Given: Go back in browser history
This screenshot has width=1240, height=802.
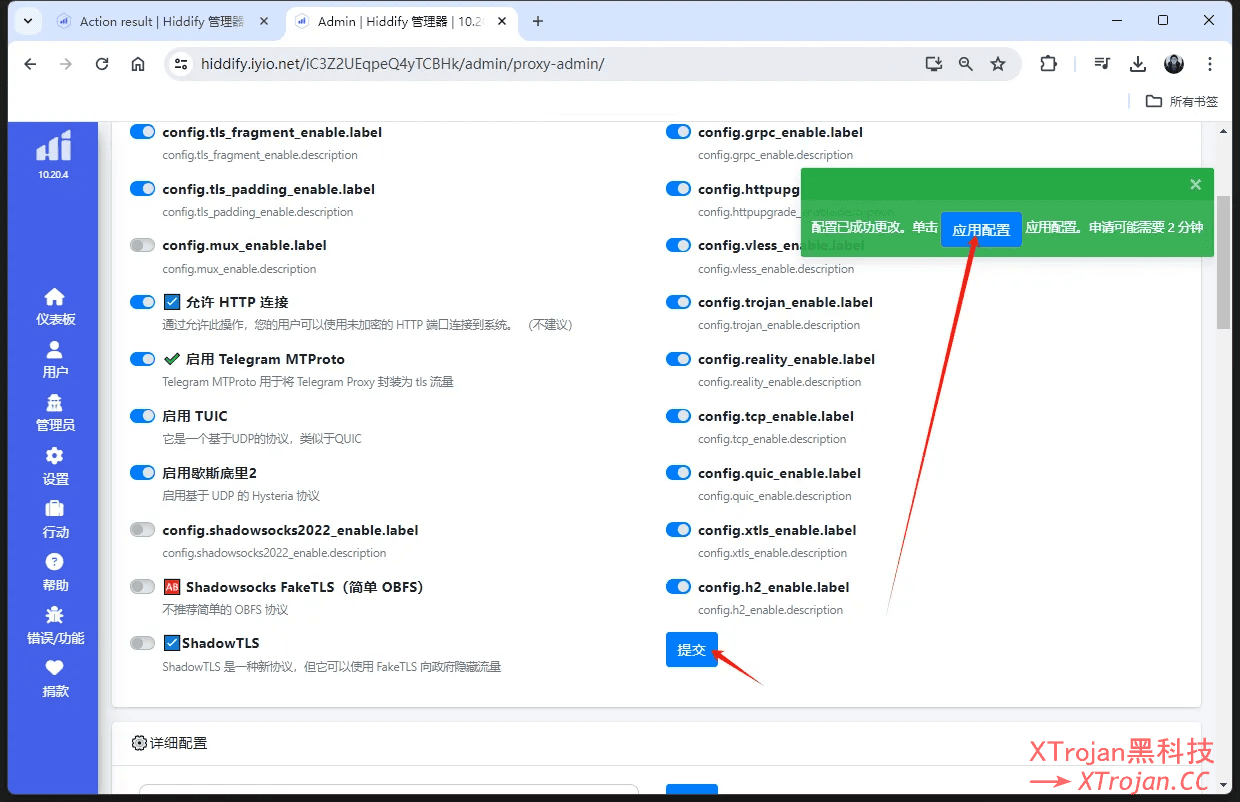Looking at the screenshot, I should 30,64.
